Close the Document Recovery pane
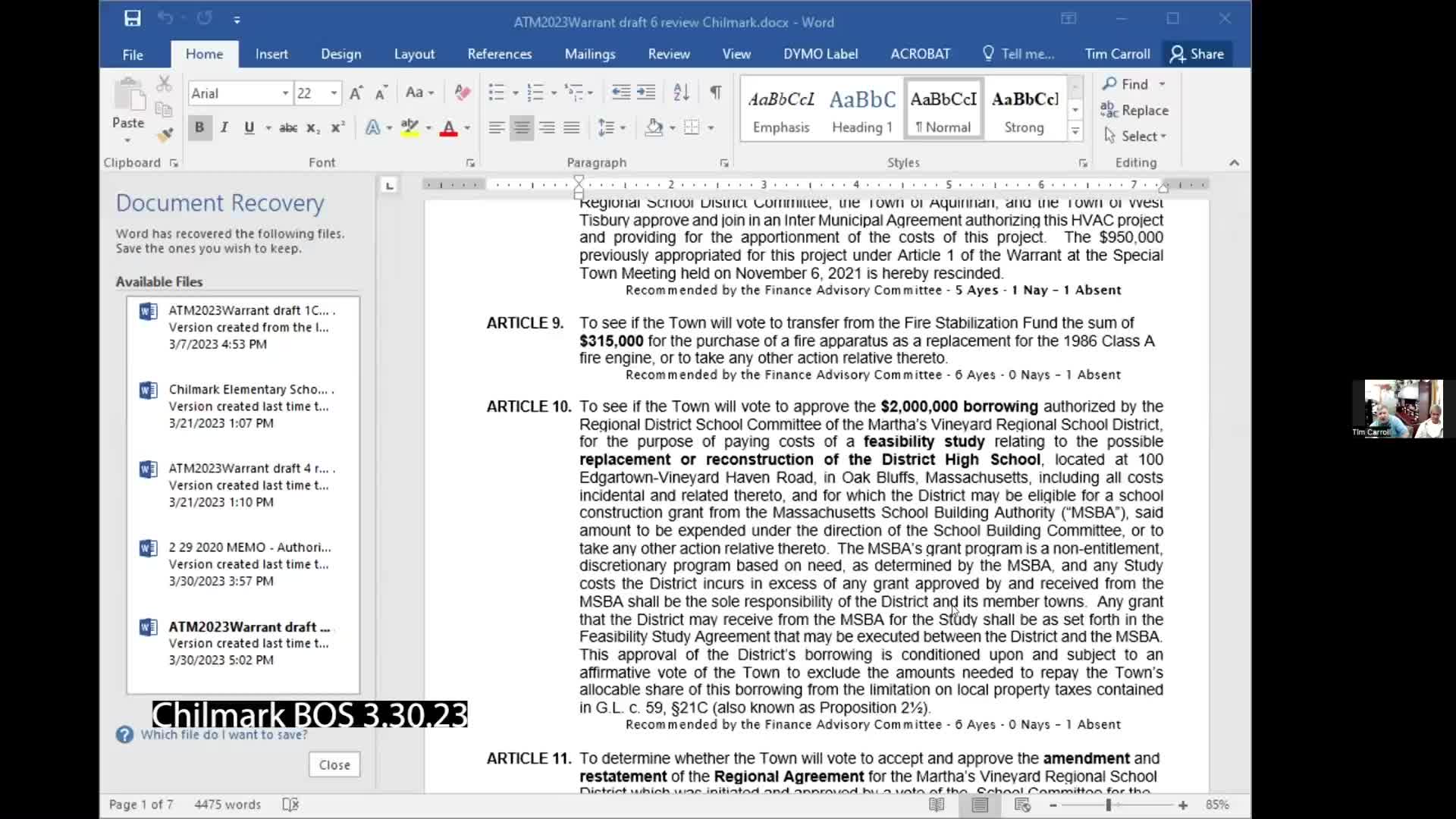 coord(334,765)
